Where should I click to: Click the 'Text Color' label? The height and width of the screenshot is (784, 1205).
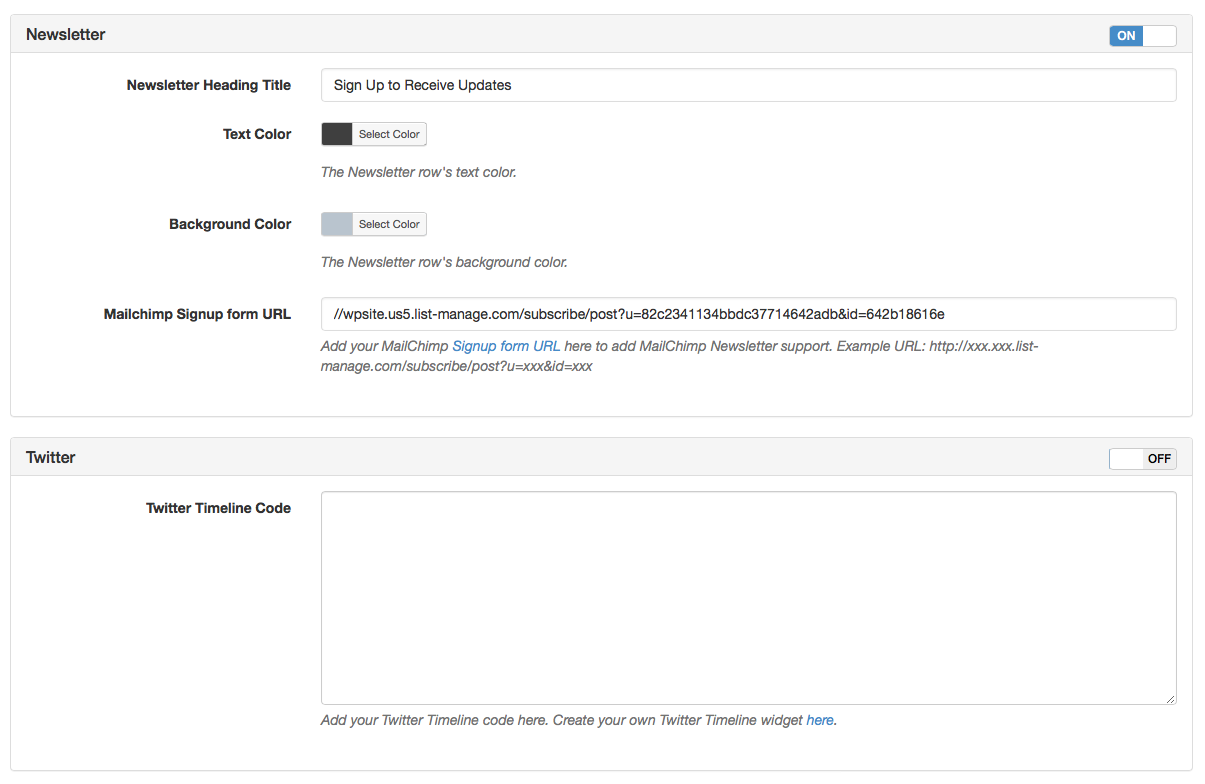[257, 134]
